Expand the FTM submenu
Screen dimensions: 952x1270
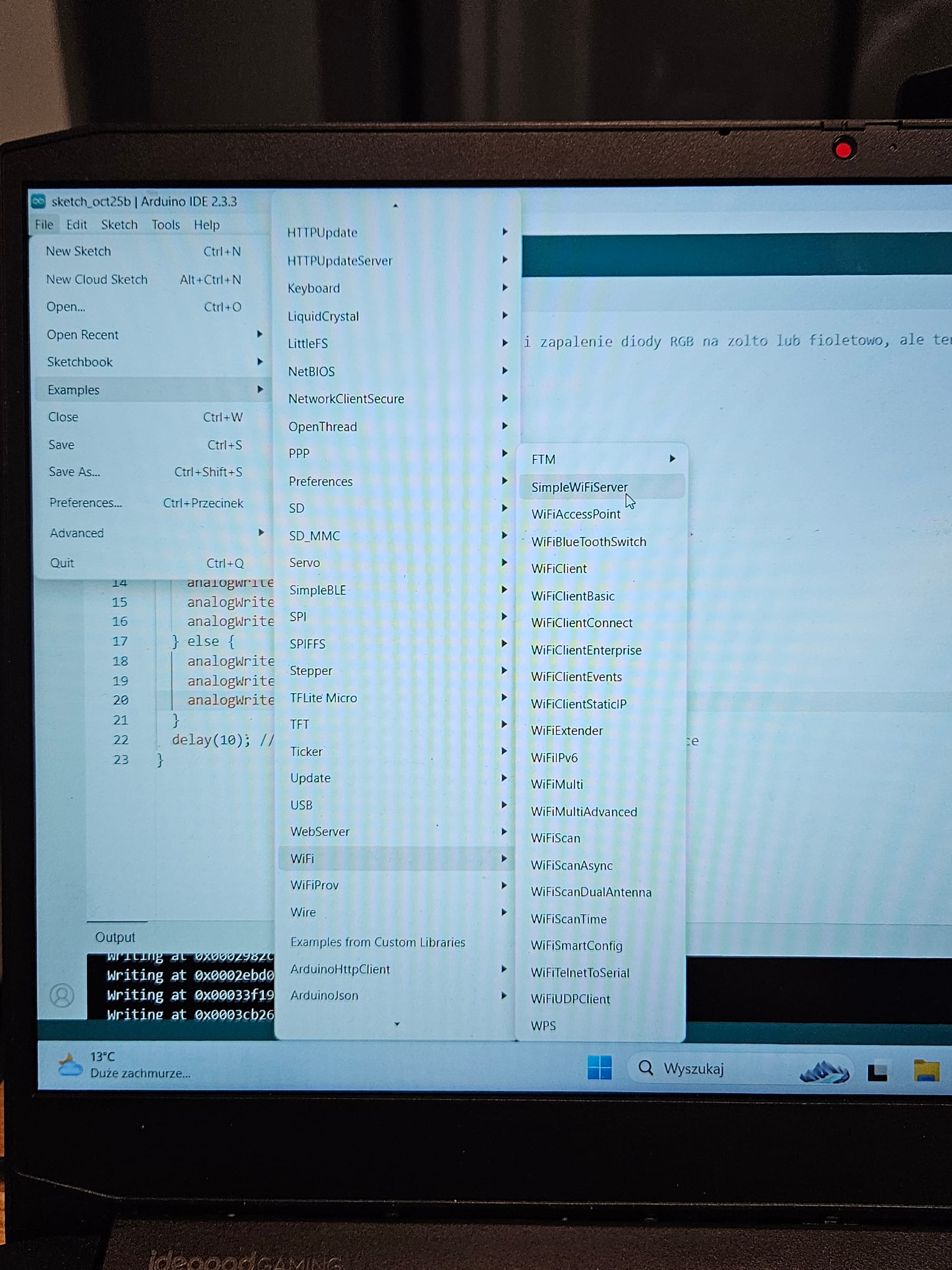[x=601, y=460]
